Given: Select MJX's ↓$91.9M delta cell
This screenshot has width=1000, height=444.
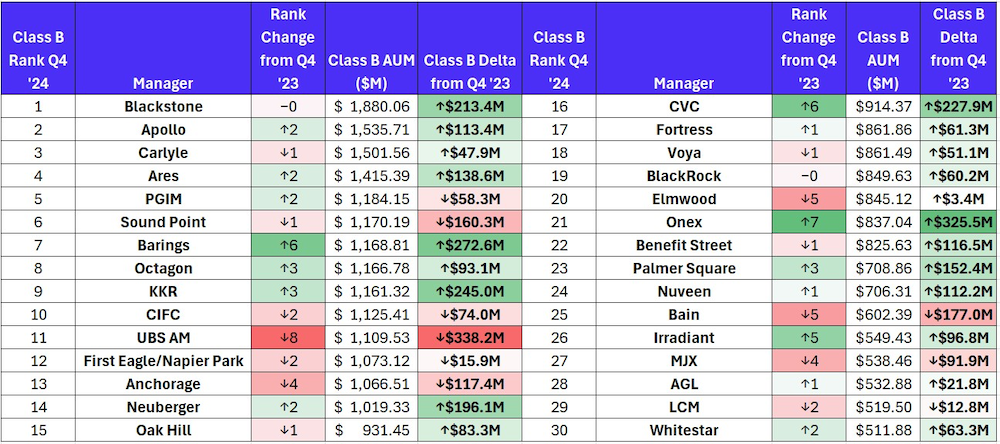Looking at the screenshot, I should [957, 361].
